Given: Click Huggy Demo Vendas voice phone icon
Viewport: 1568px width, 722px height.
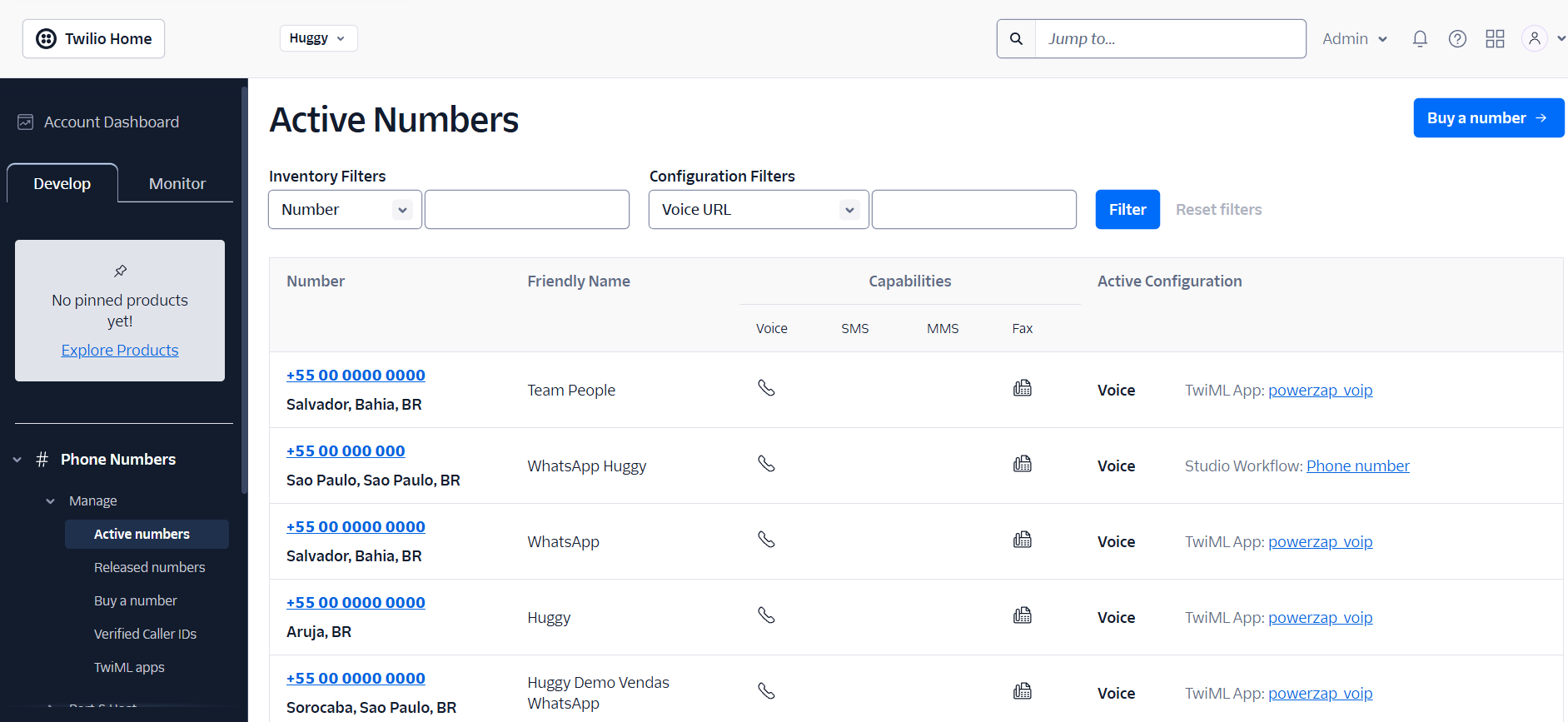Looking at the screenshot, I should 766,691.
